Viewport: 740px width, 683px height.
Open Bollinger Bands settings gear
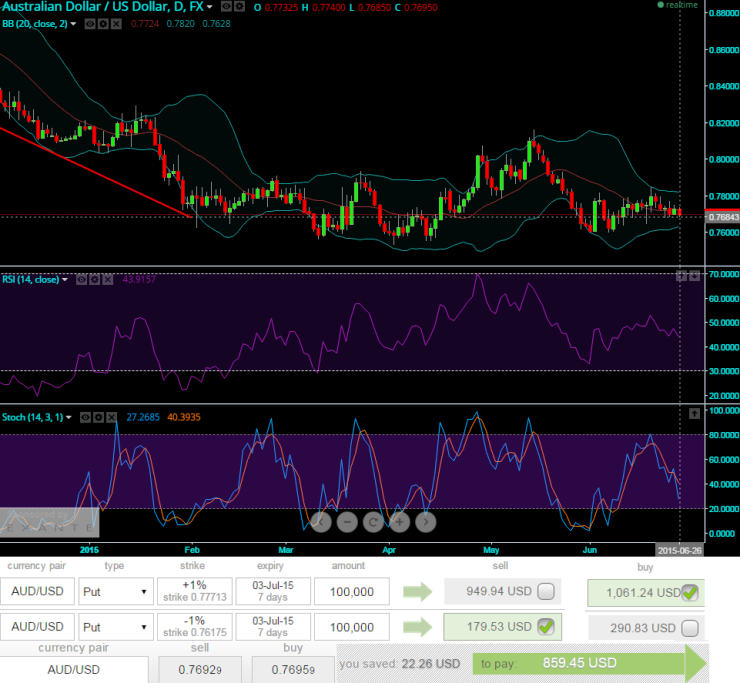coord(103,23)
